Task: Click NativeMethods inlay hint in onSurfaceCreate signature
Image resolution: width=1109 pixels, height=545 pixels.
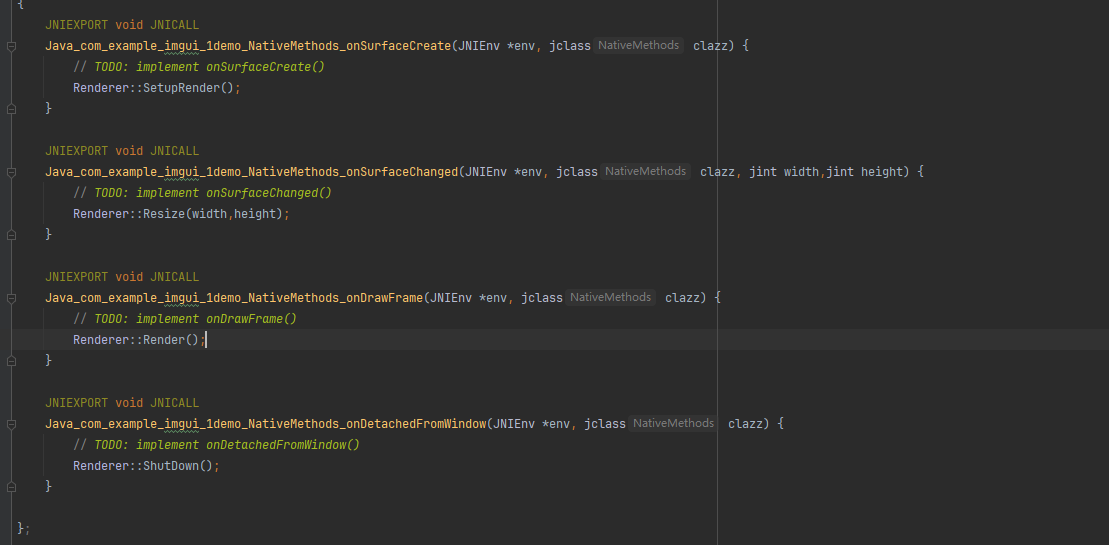Action: [638, 46]
